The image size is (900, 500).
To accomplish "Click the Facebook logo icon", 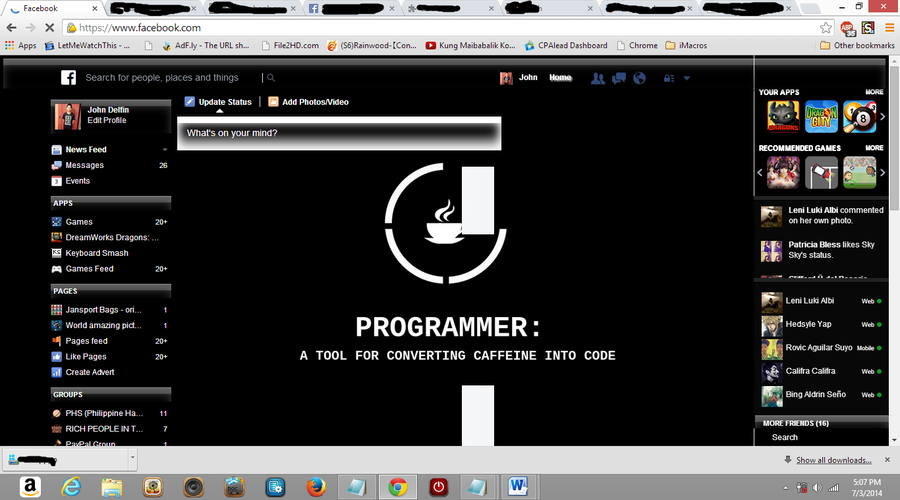I will [x=68, y=77].
